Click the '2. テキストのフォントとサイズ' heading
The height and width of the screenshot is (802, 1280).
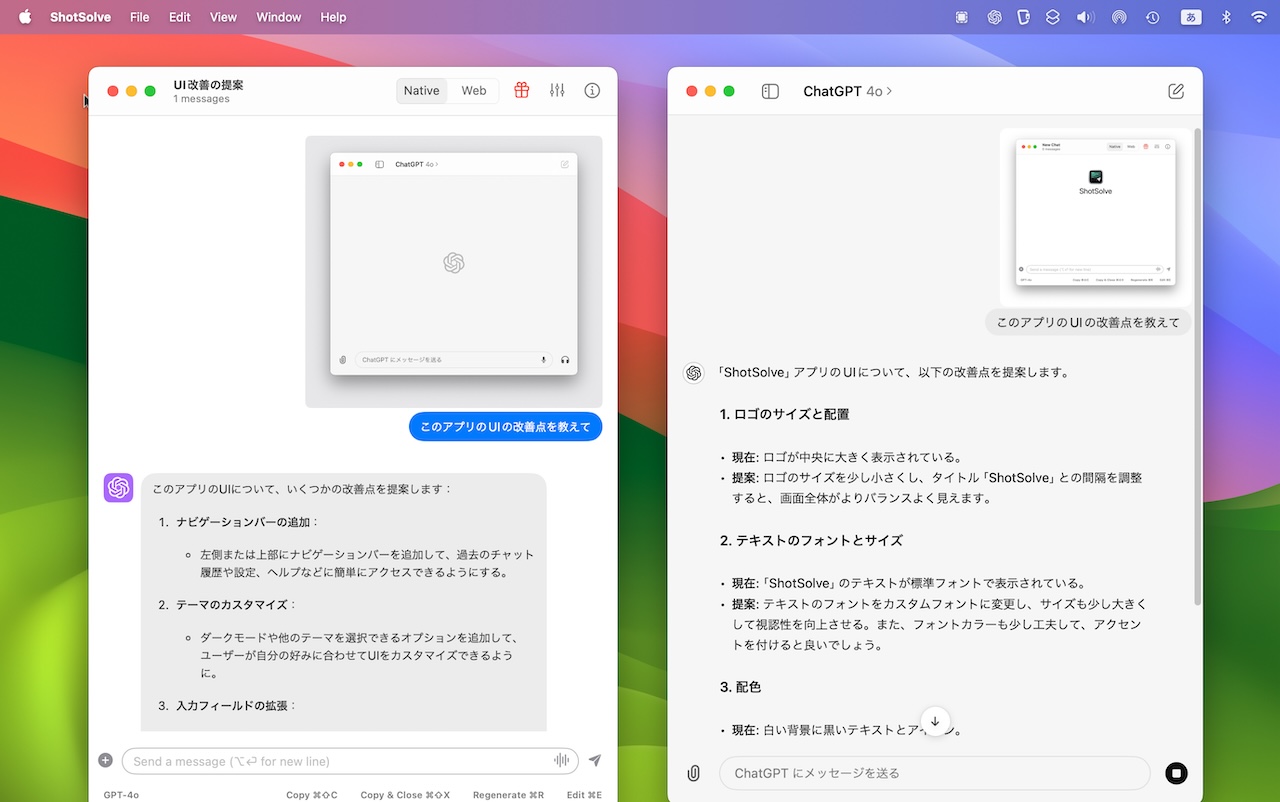point(811,540)
